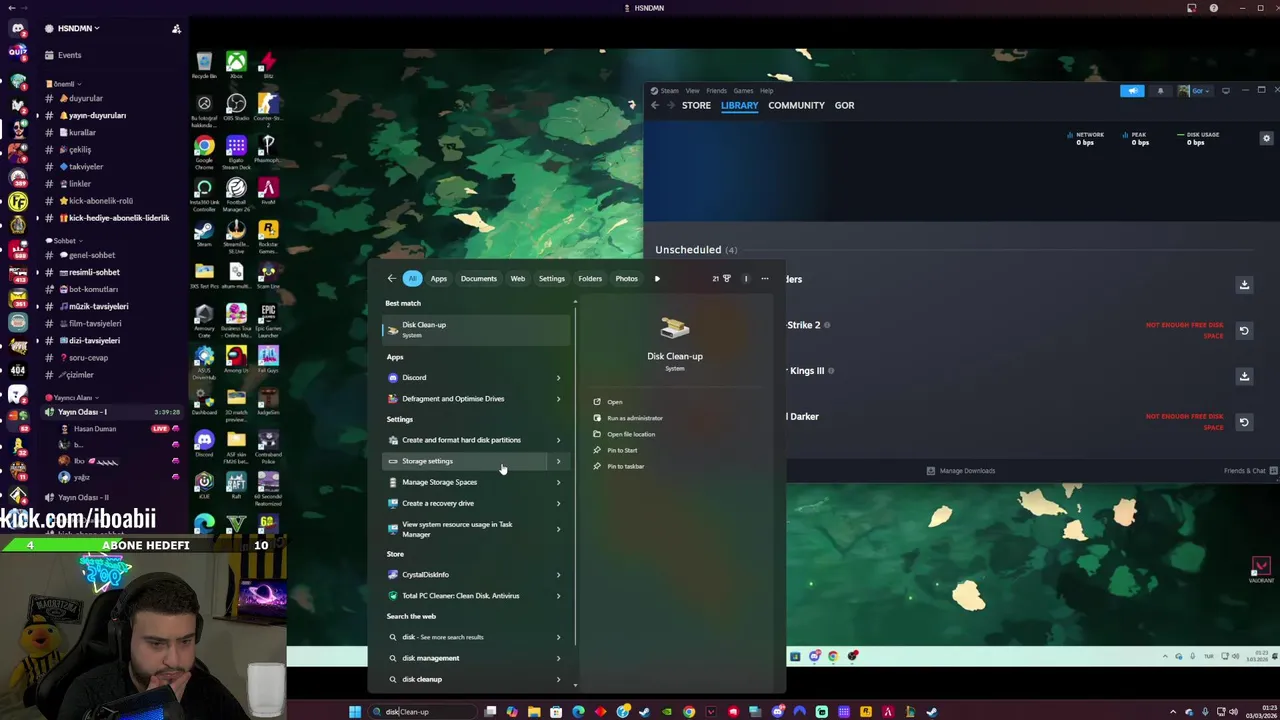1280x720 pixels.
Task: Click the retry button for Strike 2 download
Action: [x=1244, y=331]
